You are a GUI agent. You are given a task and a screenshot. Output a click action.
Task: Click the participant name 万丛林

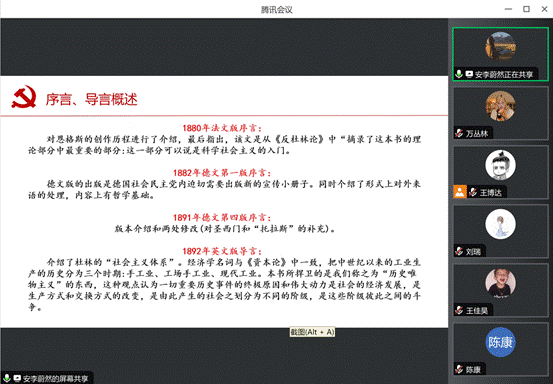(477, 134)
